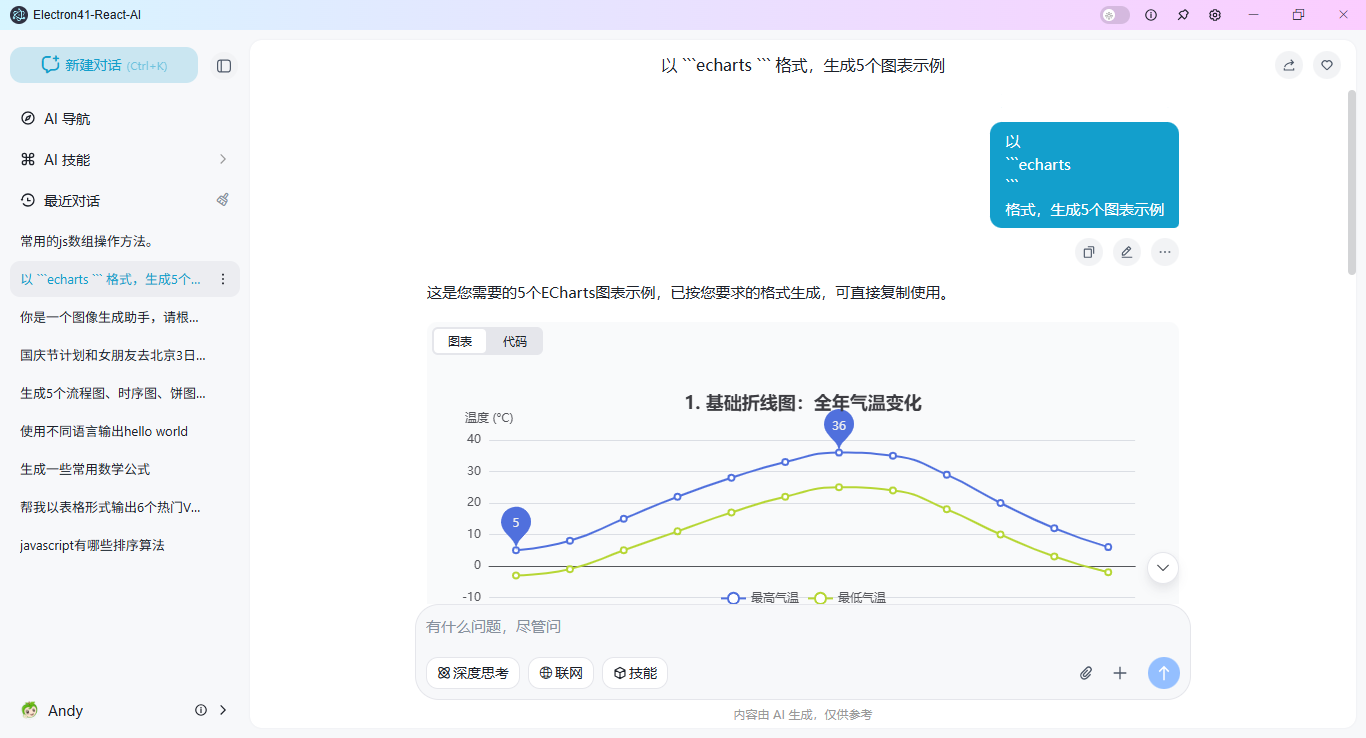The height and width of the screenshot is (738, 1366).
Task: Open settings gear in title bar
Action: pos(1215,15)
